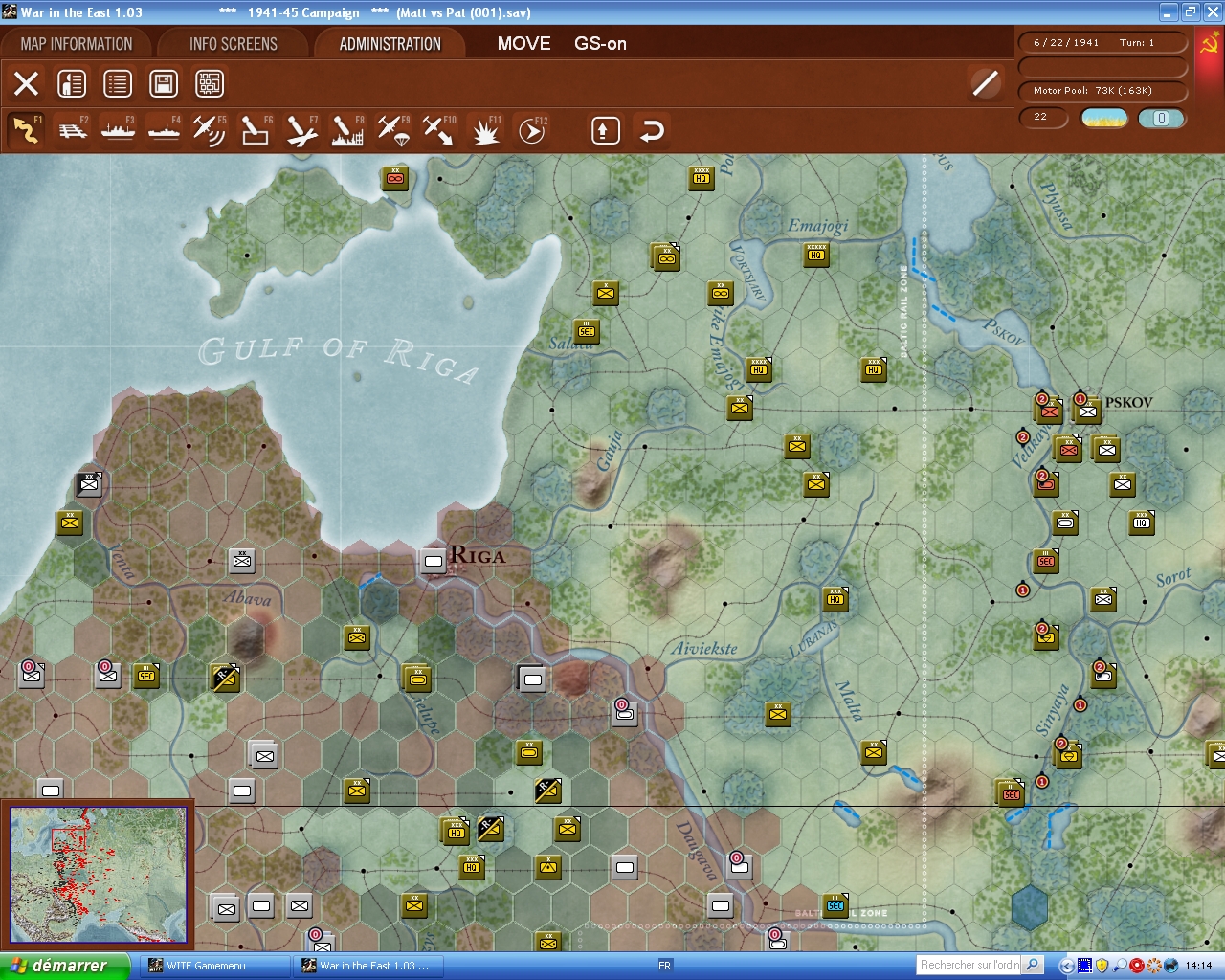Click the Rechercher desktop search field
The height and width of the screenshot is (980, 1225).
(970, 965)
